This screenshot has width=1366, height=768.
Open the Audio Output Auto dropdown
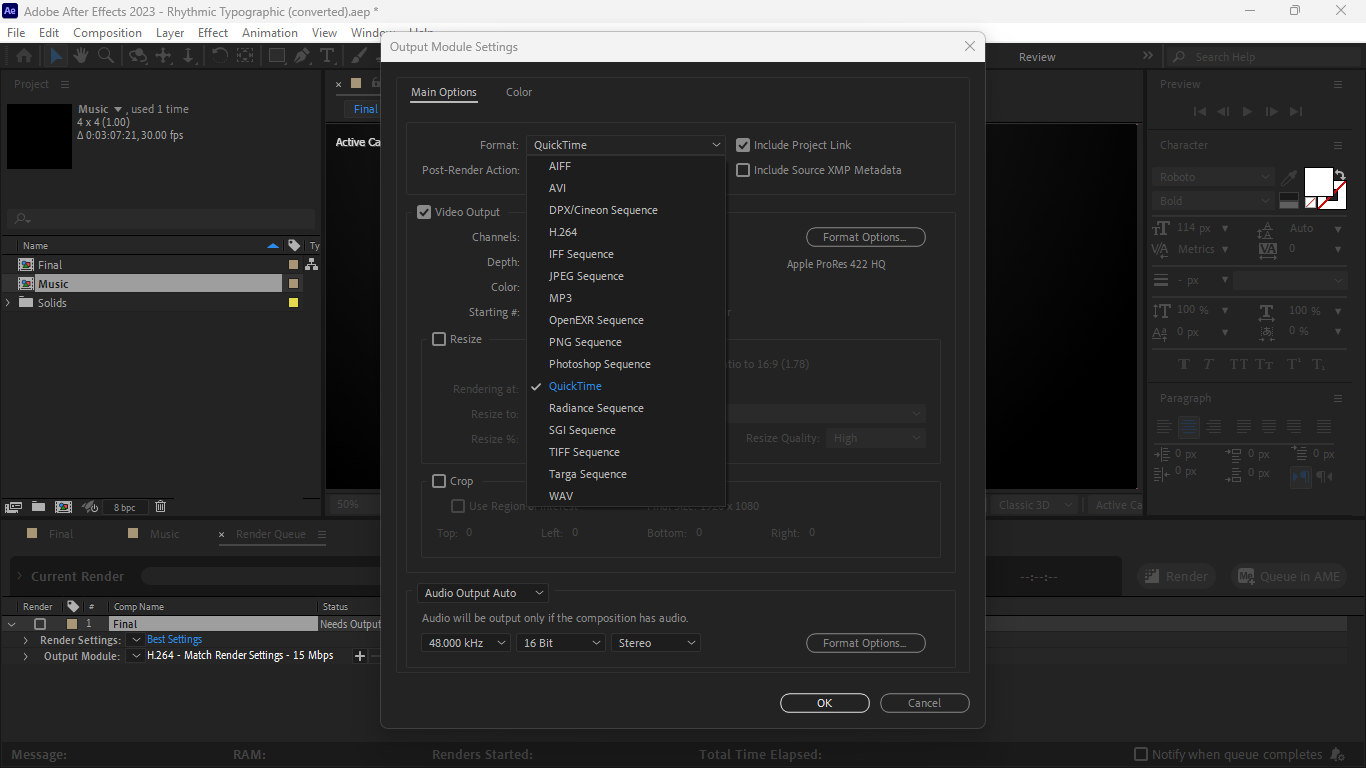click(483, 593)
